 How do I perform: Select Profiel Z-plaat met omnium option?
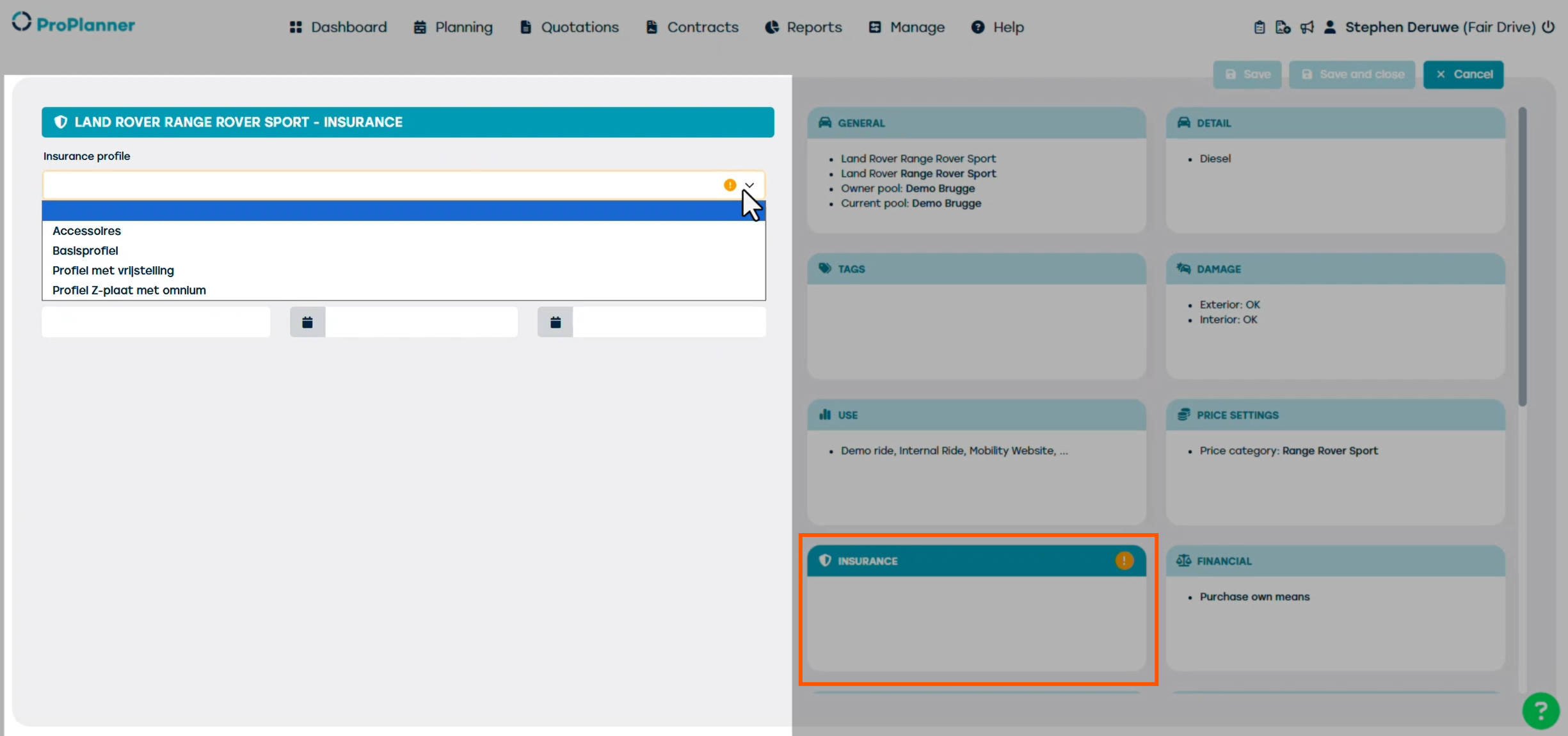[129, 291]
